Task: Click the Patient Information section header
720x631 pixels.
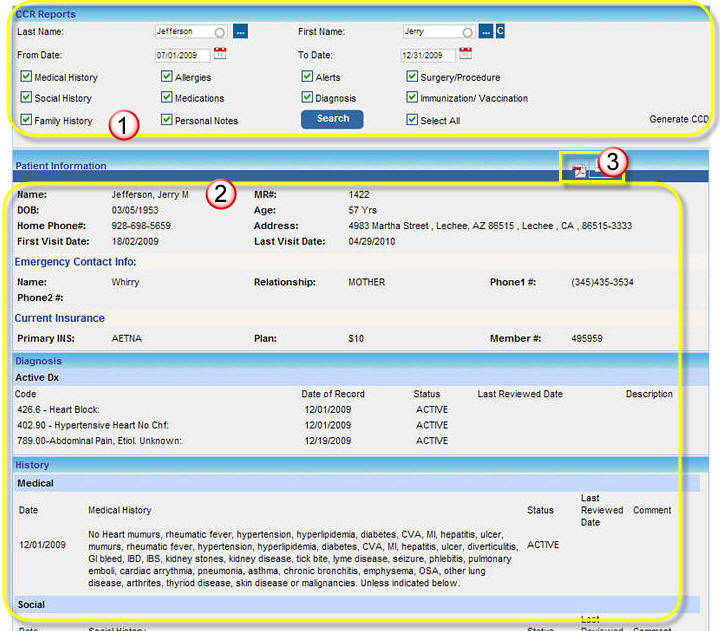Action: 60,166
